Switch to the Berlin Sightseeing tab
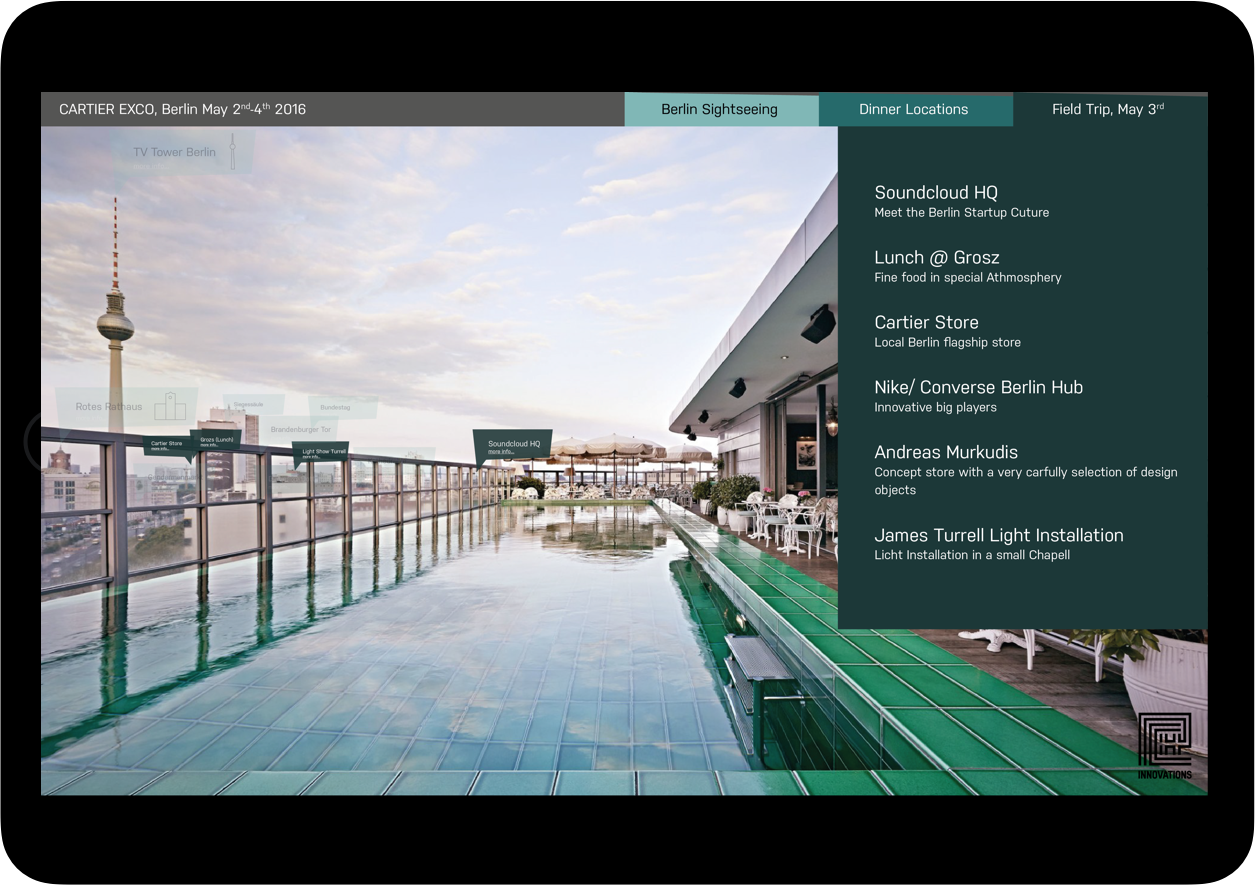 [720, 109]
